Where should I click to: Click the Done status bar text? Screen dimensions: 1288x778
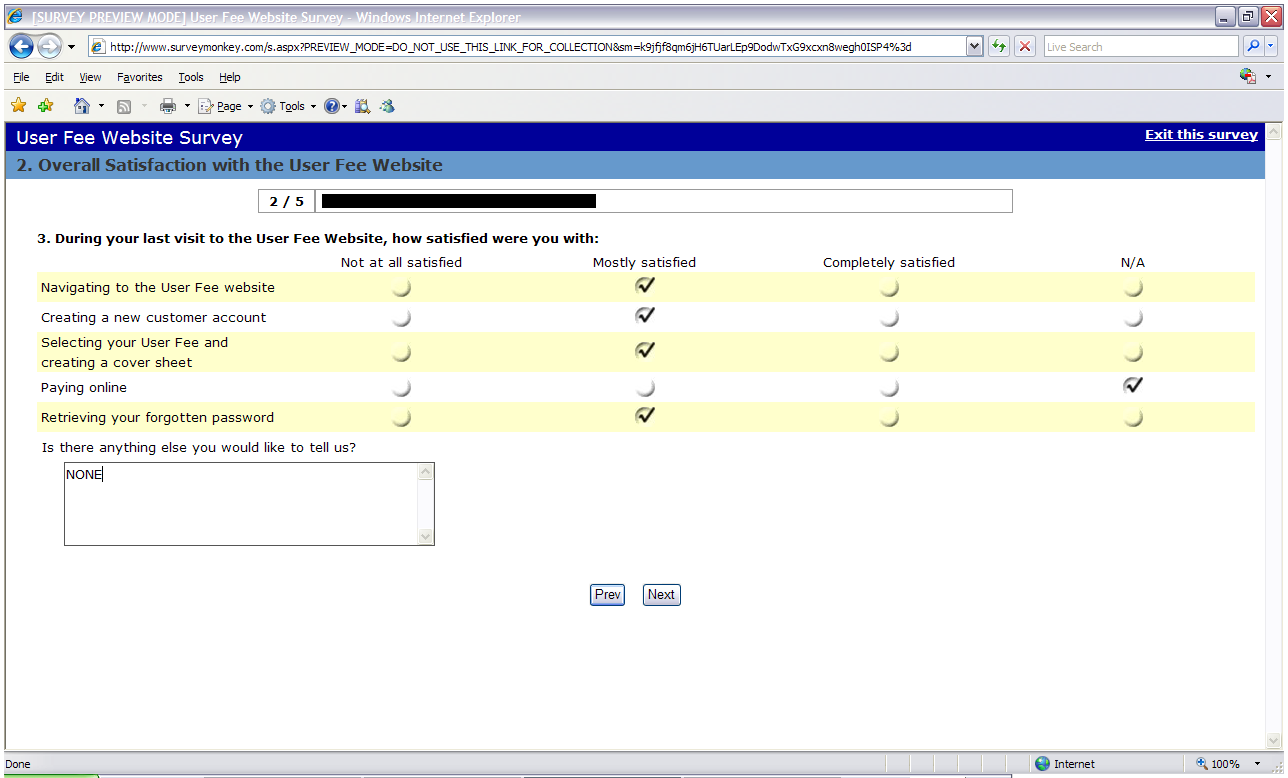point(18,764)
